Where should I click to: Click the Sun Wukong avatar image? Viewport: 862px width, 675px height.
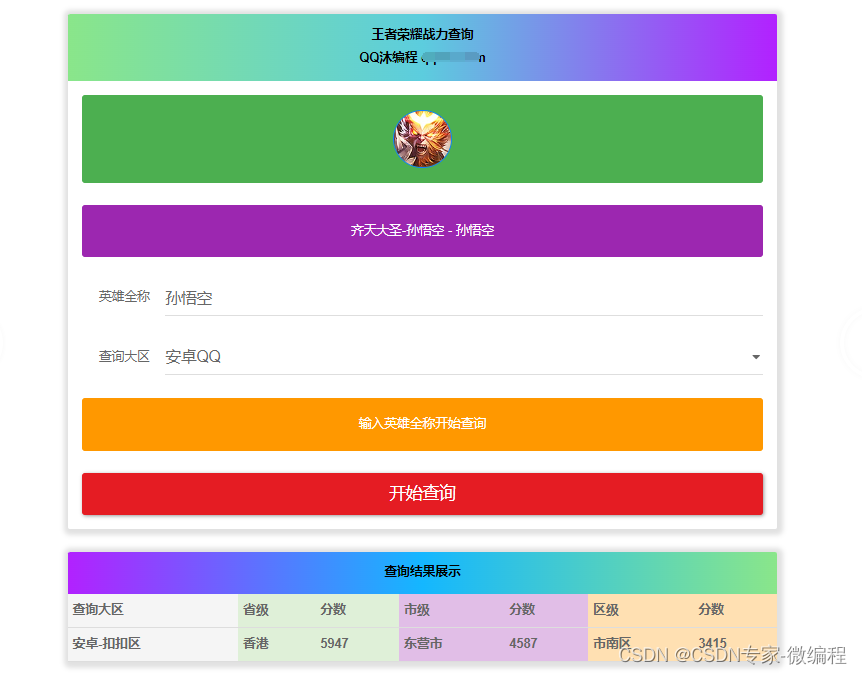(422, 139)
